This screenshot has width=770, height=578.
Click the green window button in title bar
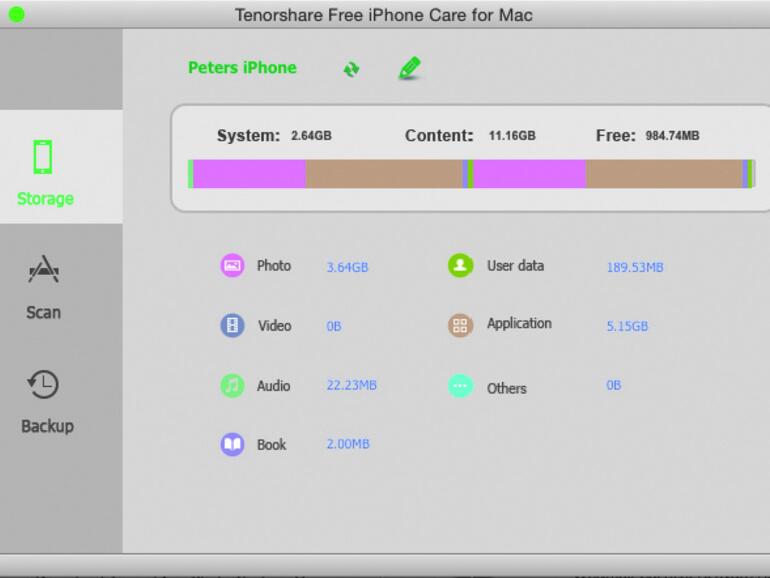16,14
